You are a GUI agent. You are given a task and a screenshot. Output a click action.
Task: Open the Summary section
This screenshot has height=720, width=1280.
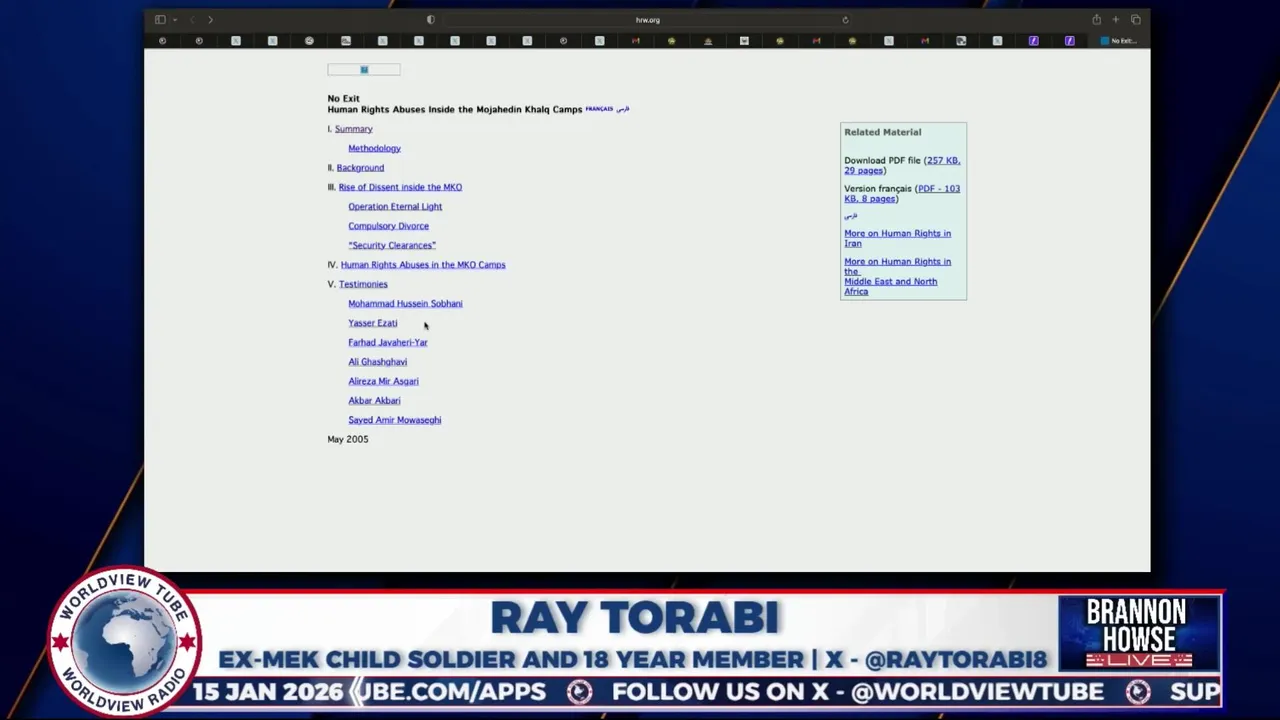coord(353,129)
